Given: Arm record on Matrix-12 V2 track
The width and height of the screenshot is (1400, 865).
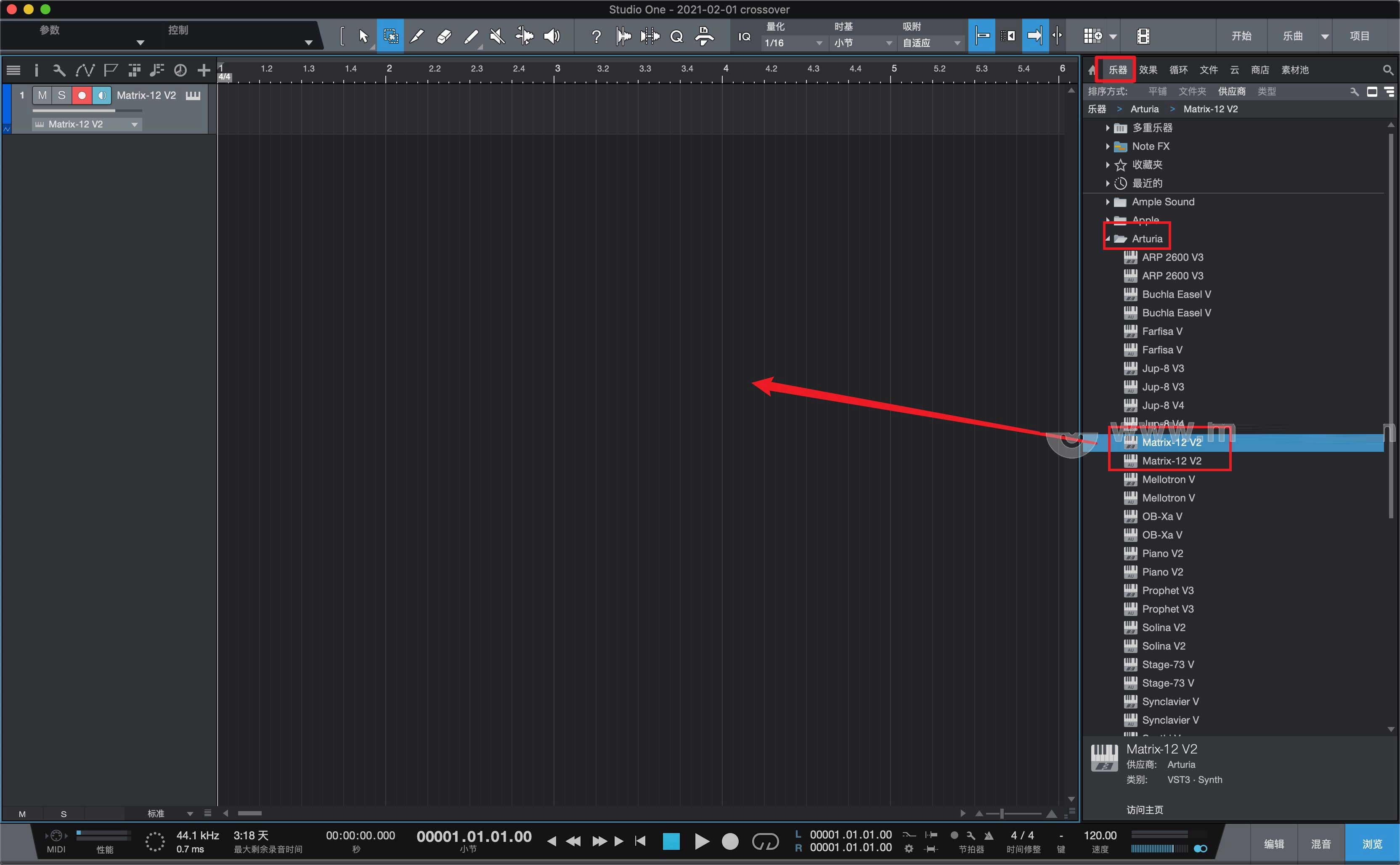Looking at the screenshot, I should tap(82, 95).
